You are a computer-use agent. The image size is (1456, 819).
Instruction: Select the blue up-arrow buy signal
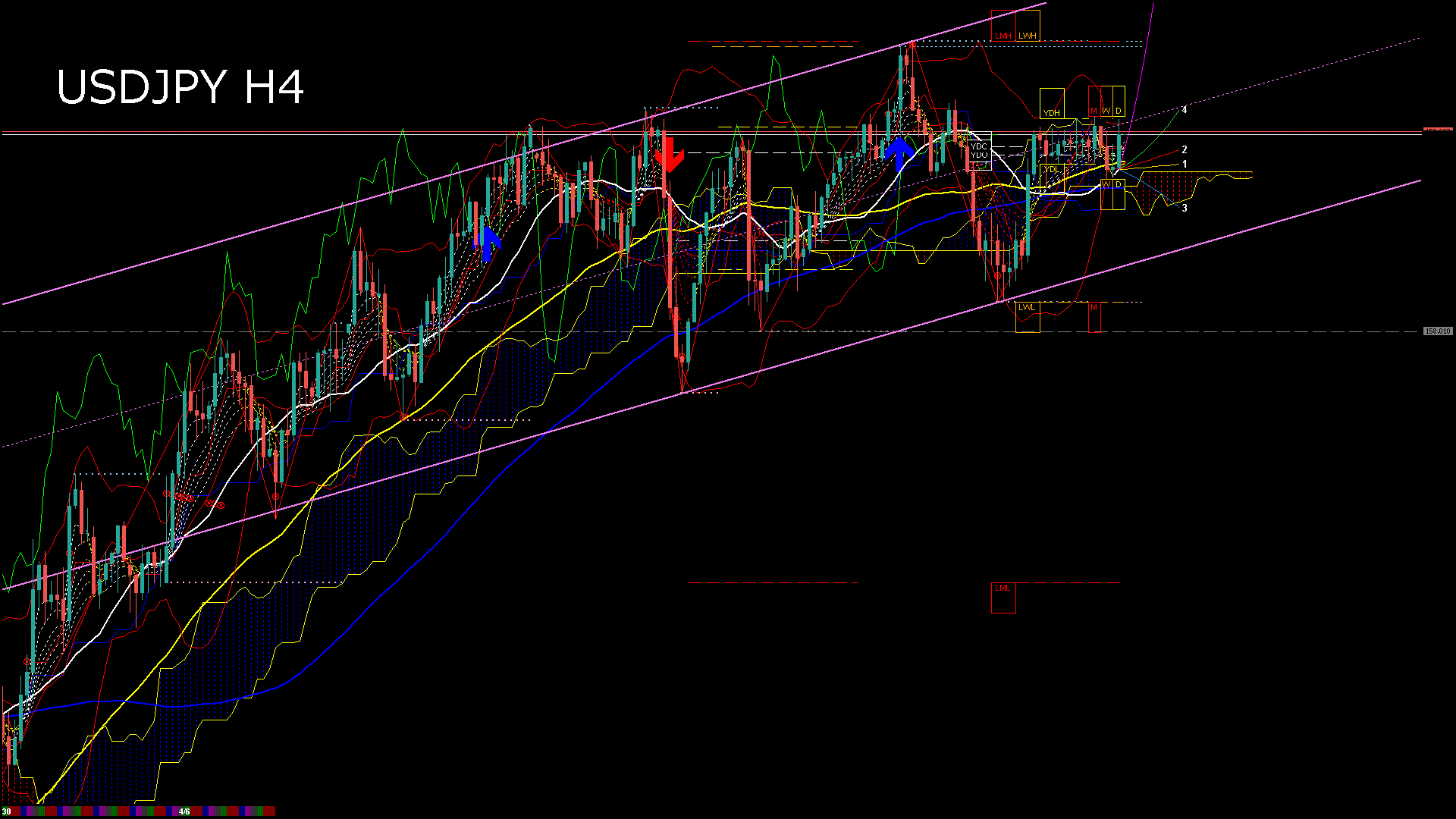[899, 152]
